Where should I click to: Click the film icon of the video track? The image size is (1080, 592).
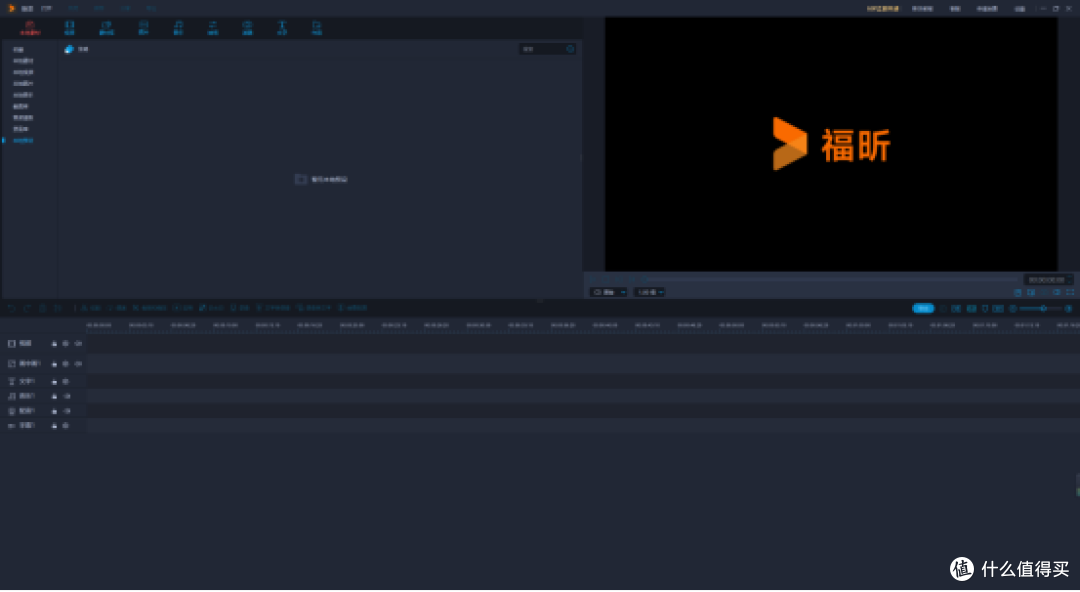coord(11,343)
